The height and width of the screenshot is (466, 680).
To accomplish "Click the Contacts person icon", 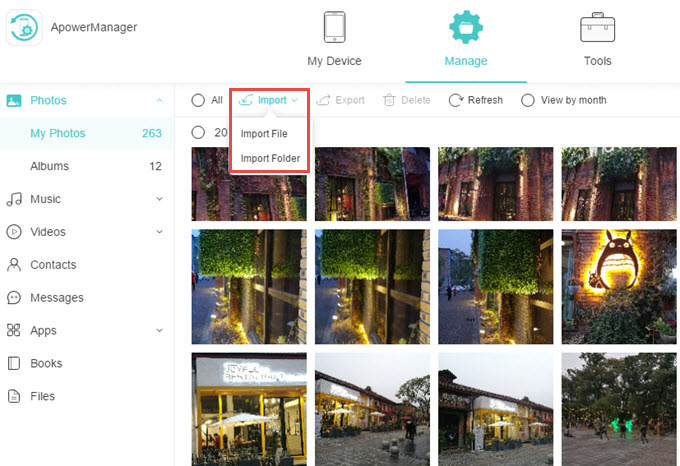I will tap(14, 265).
